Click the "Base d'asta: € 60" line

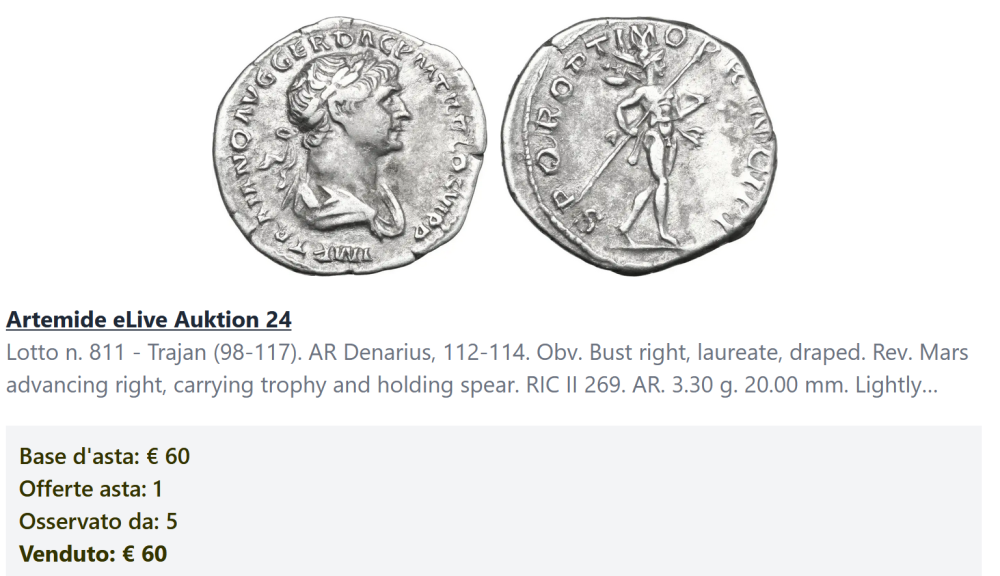point(105,456)
